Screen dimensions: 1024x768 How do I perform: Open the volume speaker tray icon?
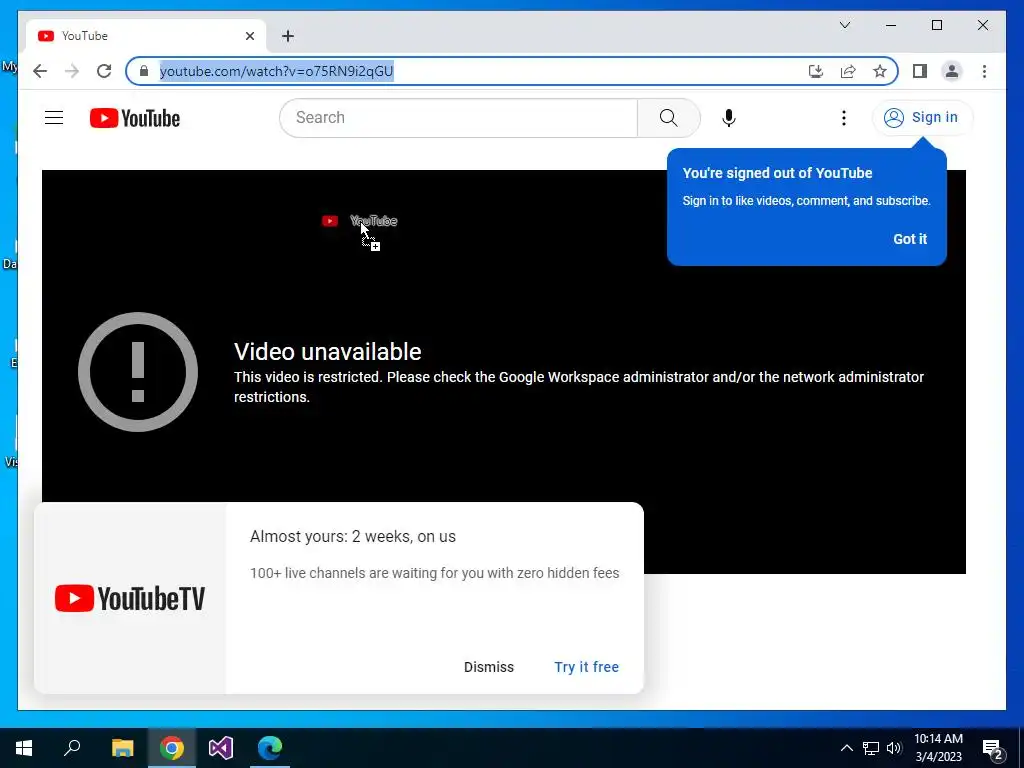coord(893,748)
